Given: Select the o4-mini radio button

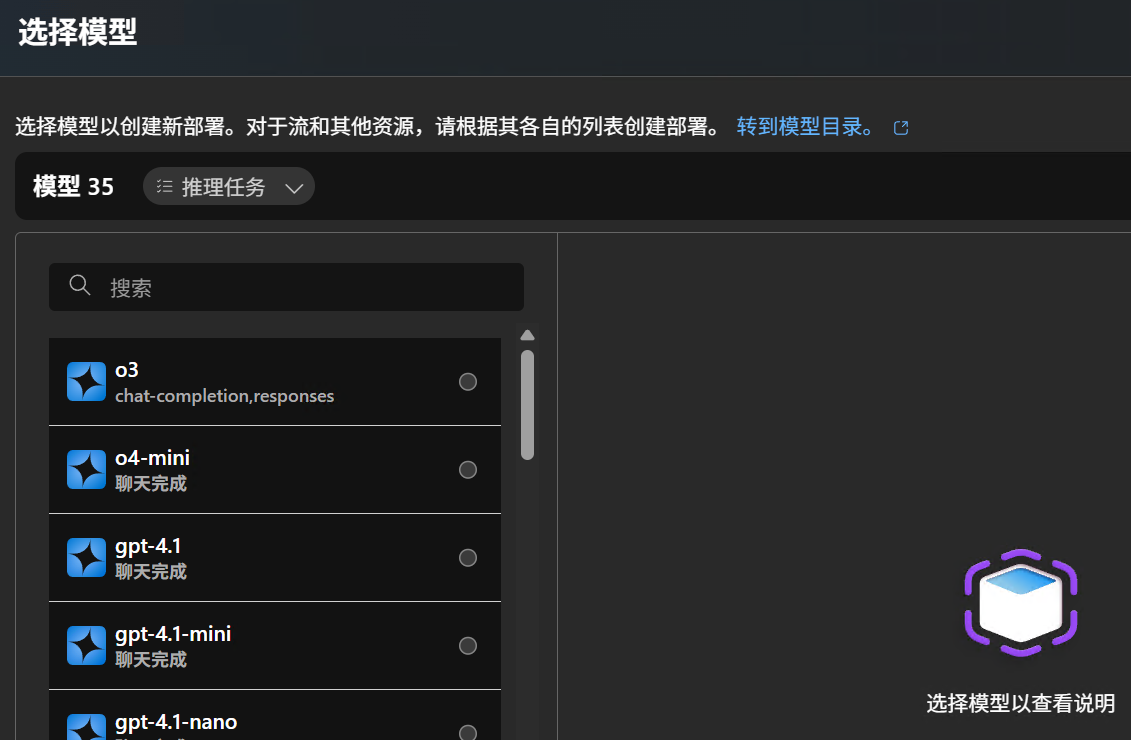Looking at the screenshot, I should click(x=468, y=470).
